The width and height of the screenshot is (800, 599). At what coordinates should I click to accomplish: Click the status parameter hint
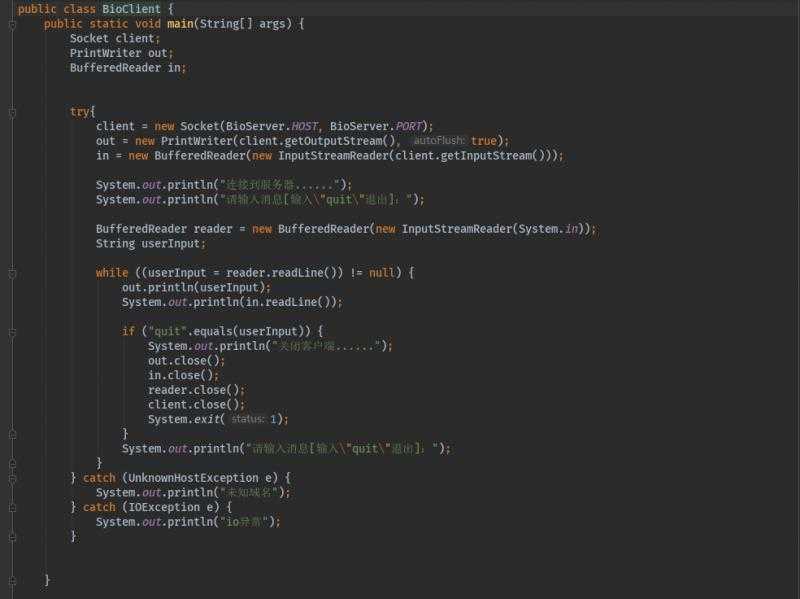tap(248, 419)
